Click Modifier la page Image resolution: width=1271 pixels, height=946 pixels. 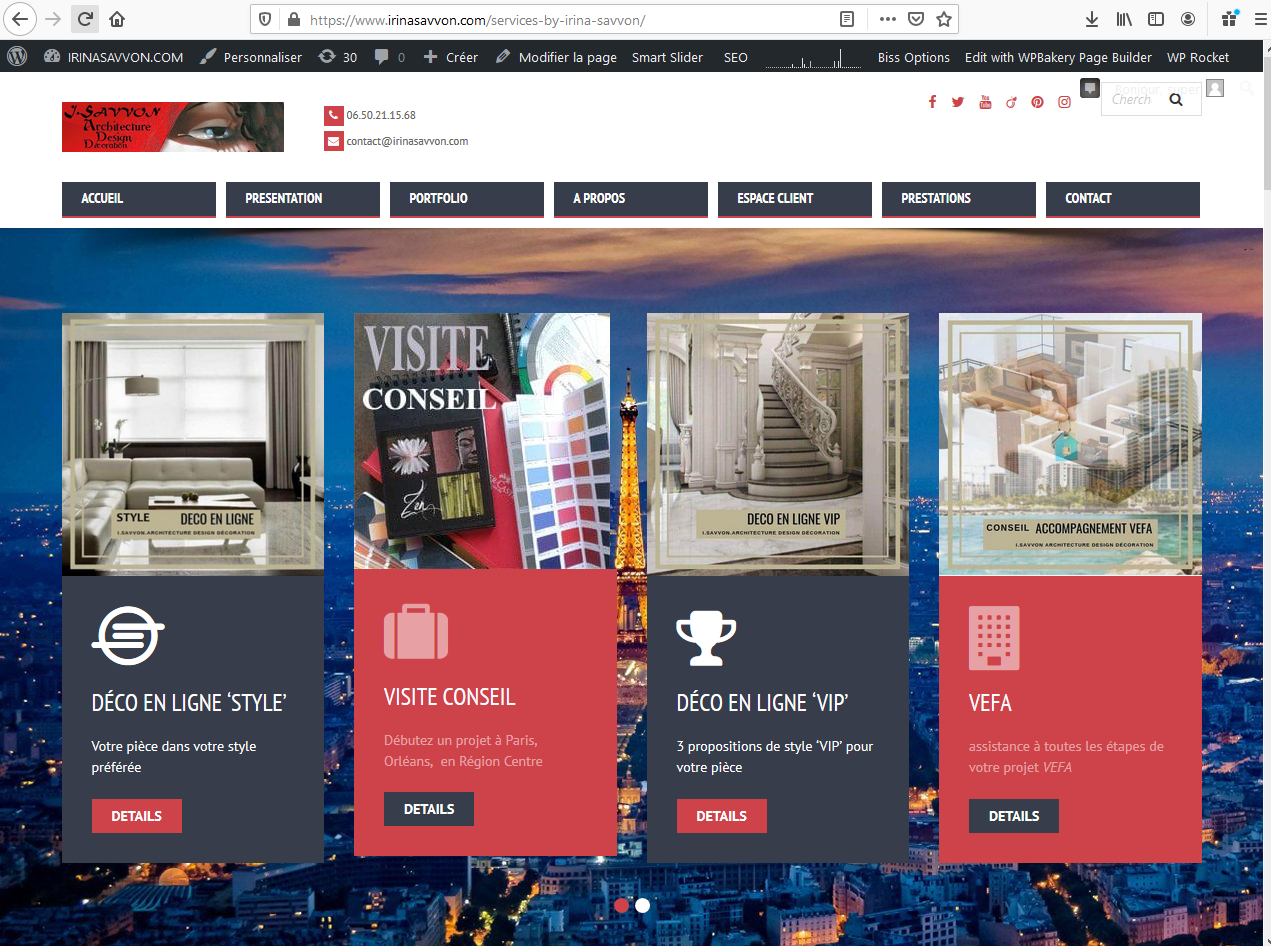tap(556, 57)
